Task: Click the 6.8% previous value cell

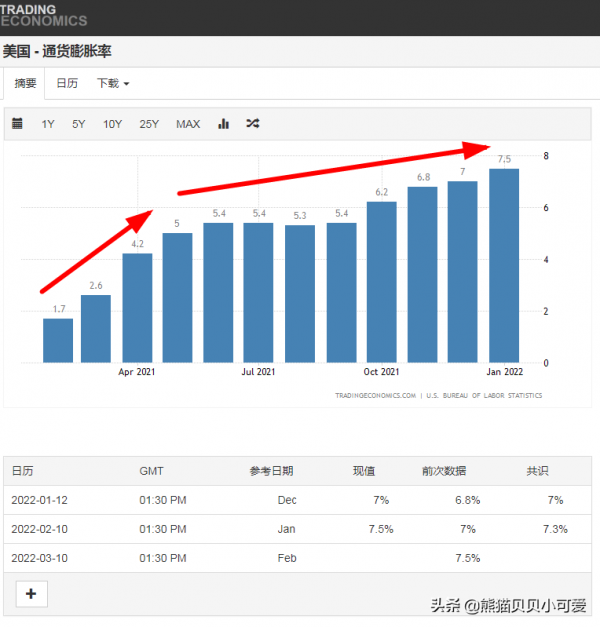Action: pos(468,500)
